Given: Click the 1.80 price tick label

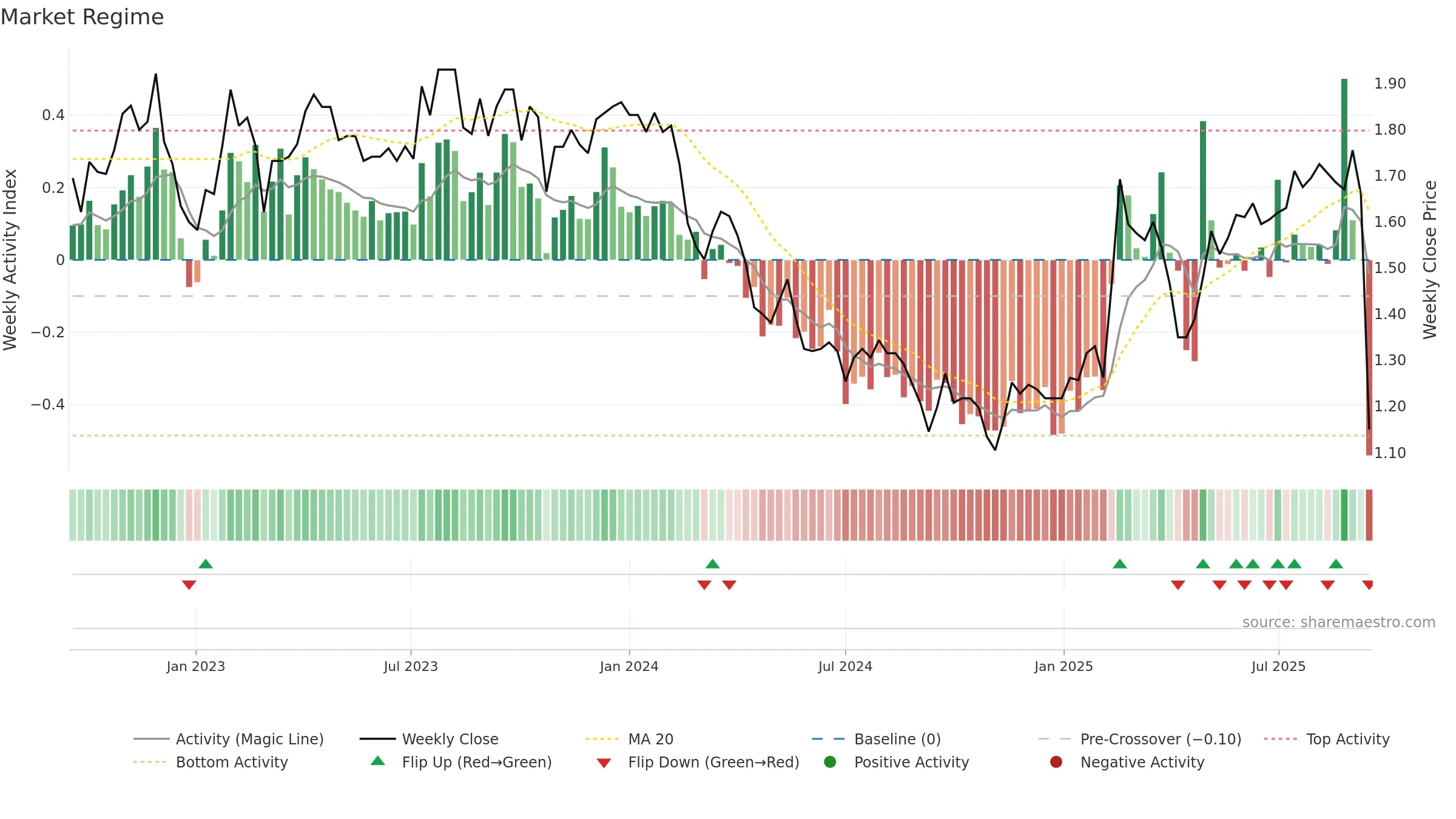Looking at the screenshot, I should [1390, 129].
